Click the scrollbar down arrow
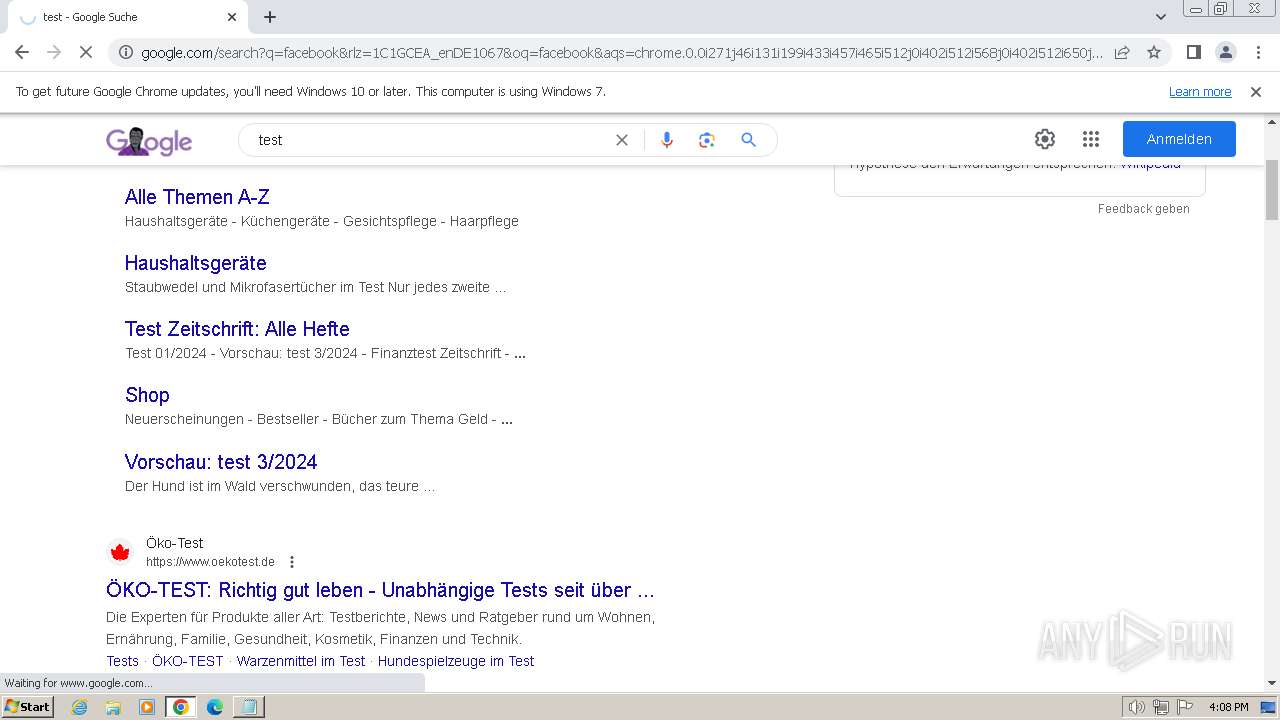This screenshot has width=1280, height=720. [x=1272, y=684]
